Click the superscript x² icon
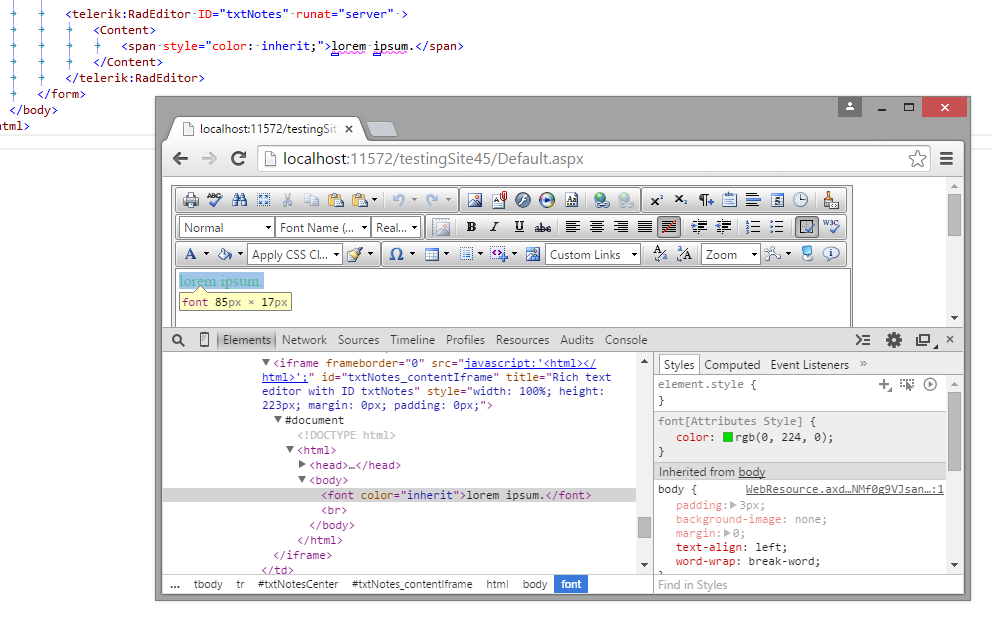This screenshot has width=992, height=618. [656, 200]
